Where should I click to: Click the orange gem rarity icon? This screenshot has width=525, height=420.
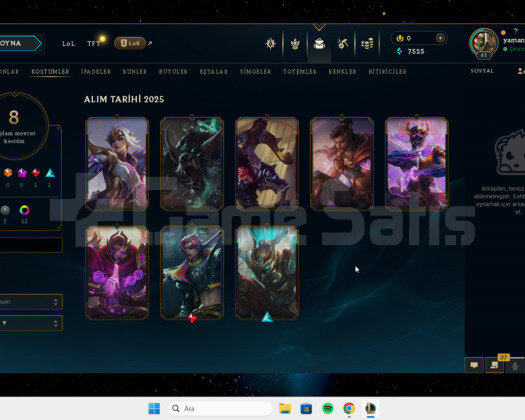coord(8,173)
